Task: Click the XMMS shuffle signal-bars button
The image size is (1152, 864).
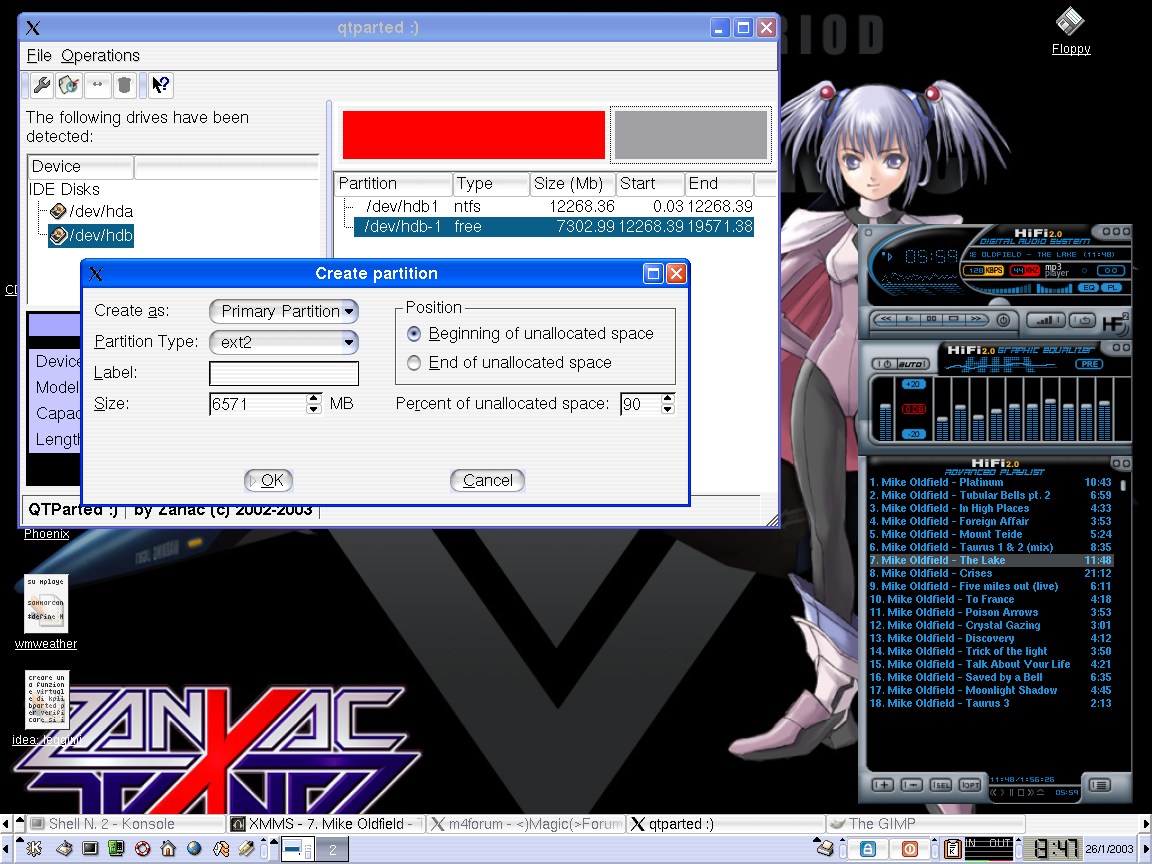Action: (1046, 320)
